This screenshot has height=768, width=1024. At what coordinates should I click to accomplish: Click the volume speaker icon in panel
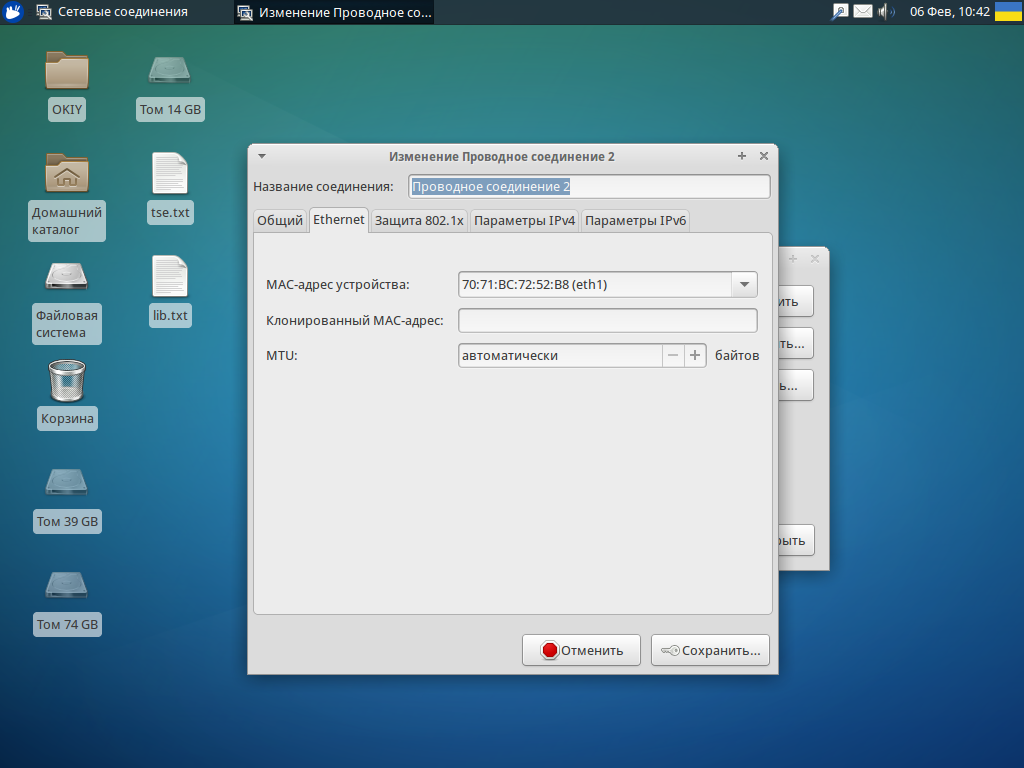click(885, 12)
